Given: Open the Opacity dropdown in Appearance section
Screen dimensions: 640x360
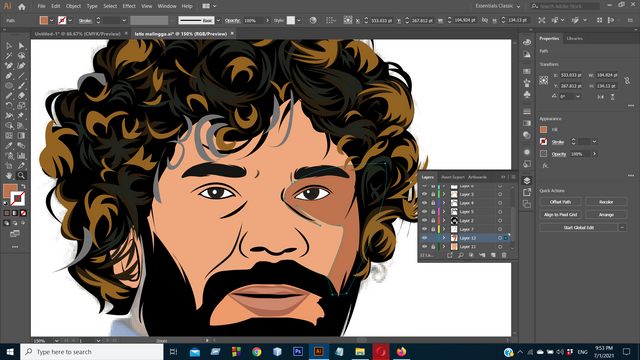Looking at the screenshot, I should pyautogui.click(x=595, y=154).
